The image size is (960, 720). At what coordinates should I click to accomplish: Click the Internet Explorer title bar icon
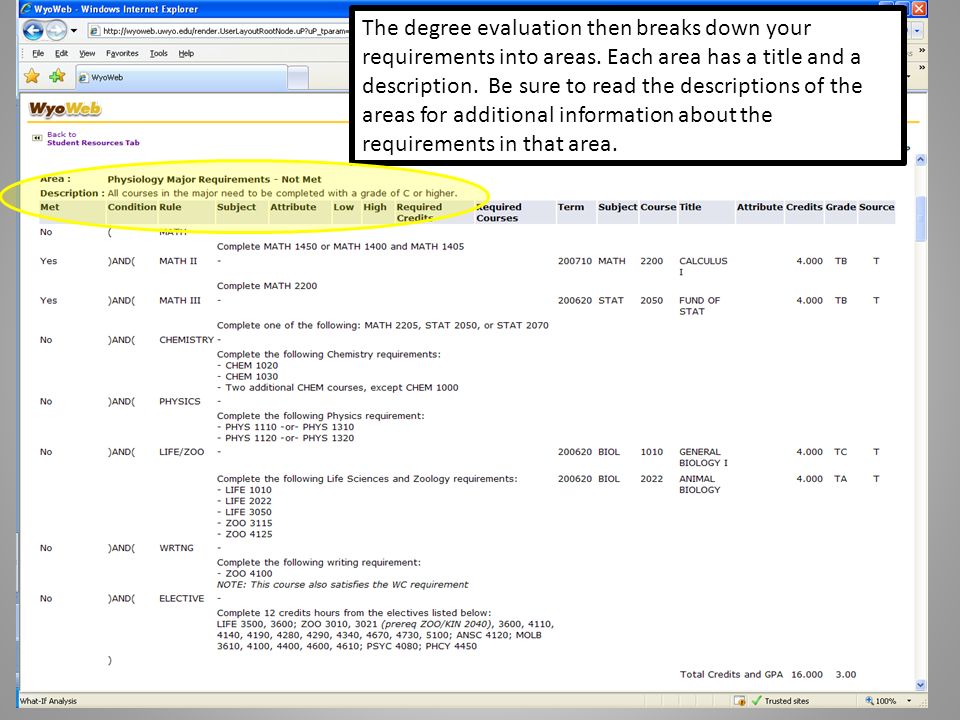[x=26, y=9]
